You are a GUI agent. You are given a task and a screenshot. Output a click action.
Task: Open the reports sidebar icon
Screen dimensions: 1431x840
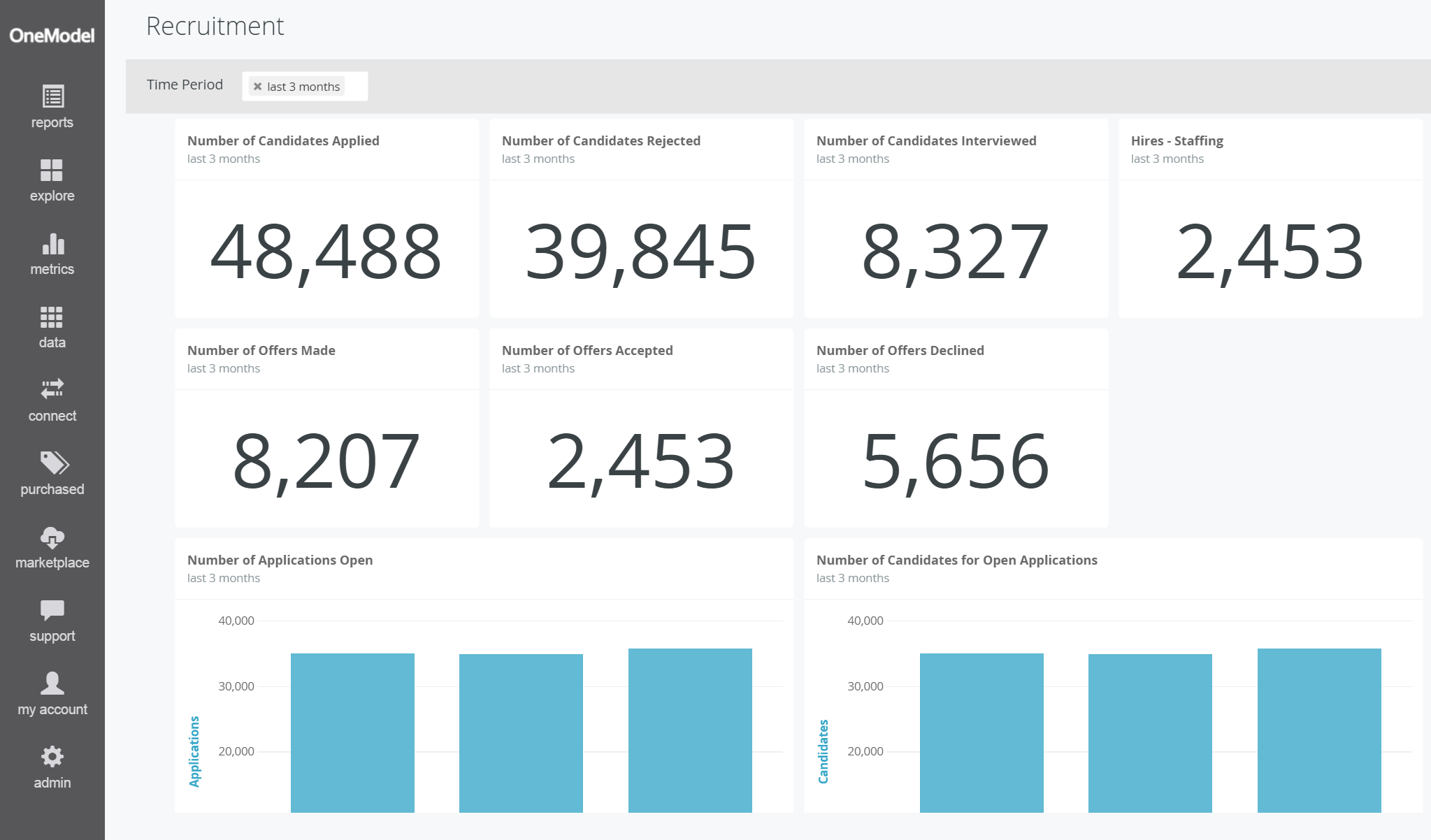pos(52,96)
